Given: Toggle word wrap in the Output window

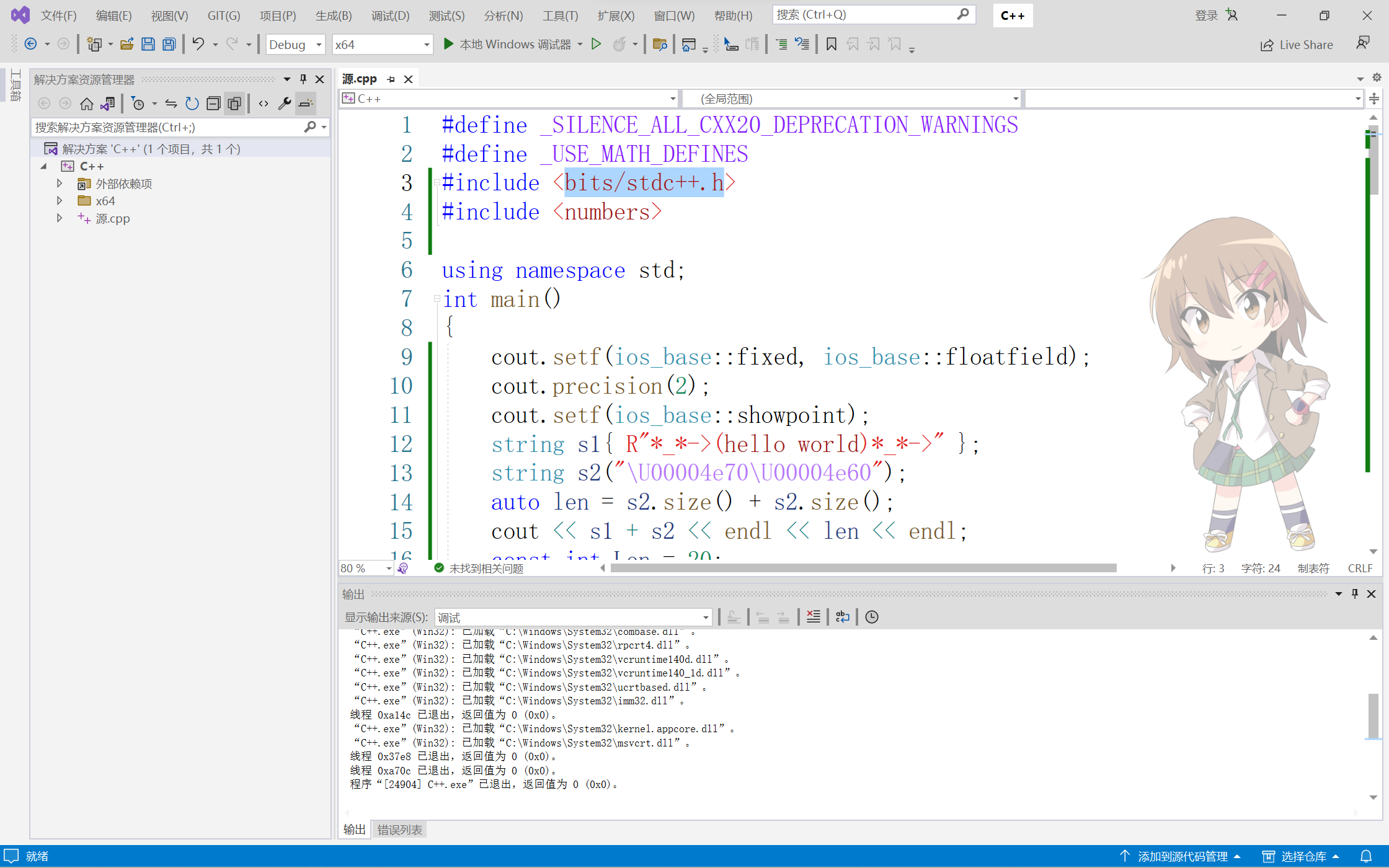Looking at the screenshot, I should click(x=843, y=617).
